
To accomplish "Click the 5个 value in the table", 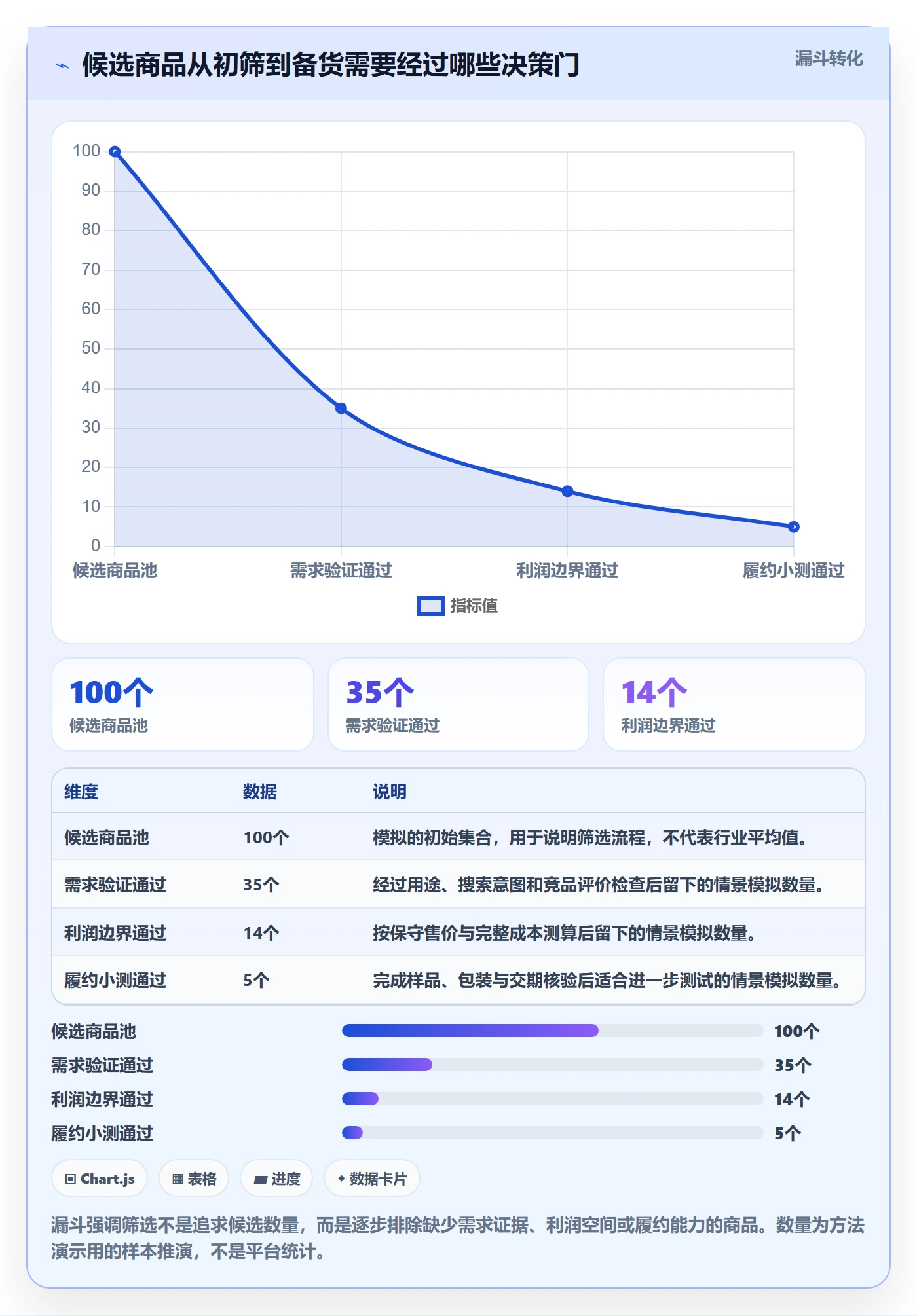I will [256, 980].
